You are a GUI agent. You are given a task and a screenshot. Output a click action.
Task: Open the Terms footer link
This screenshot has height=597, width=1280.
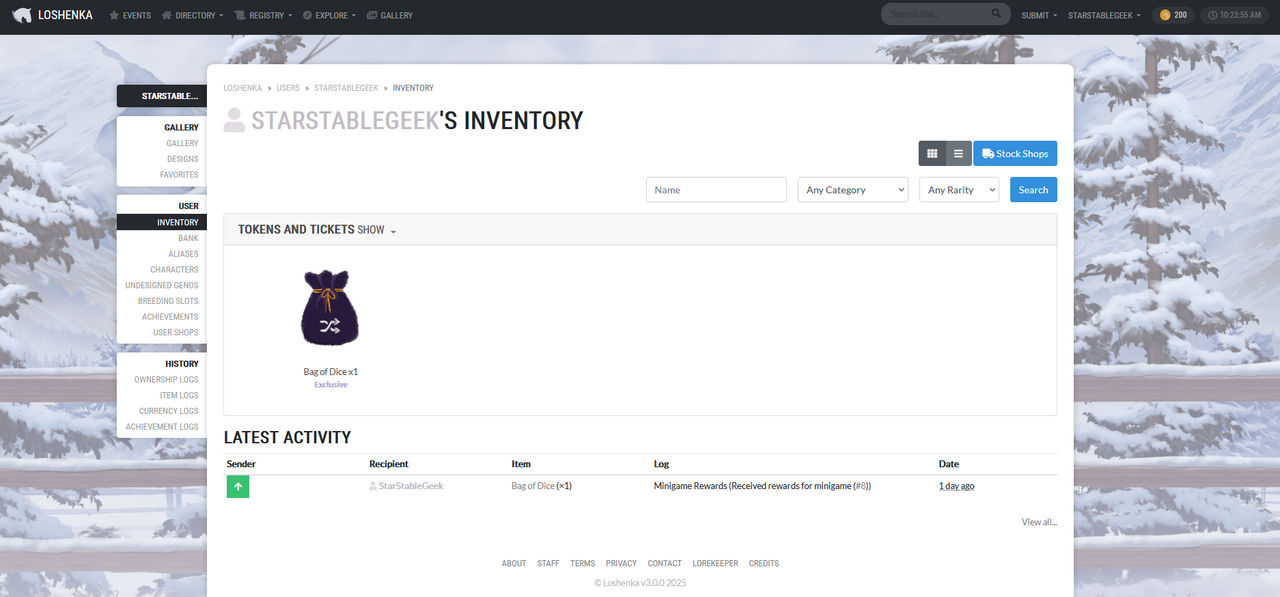tap(583, 564)
